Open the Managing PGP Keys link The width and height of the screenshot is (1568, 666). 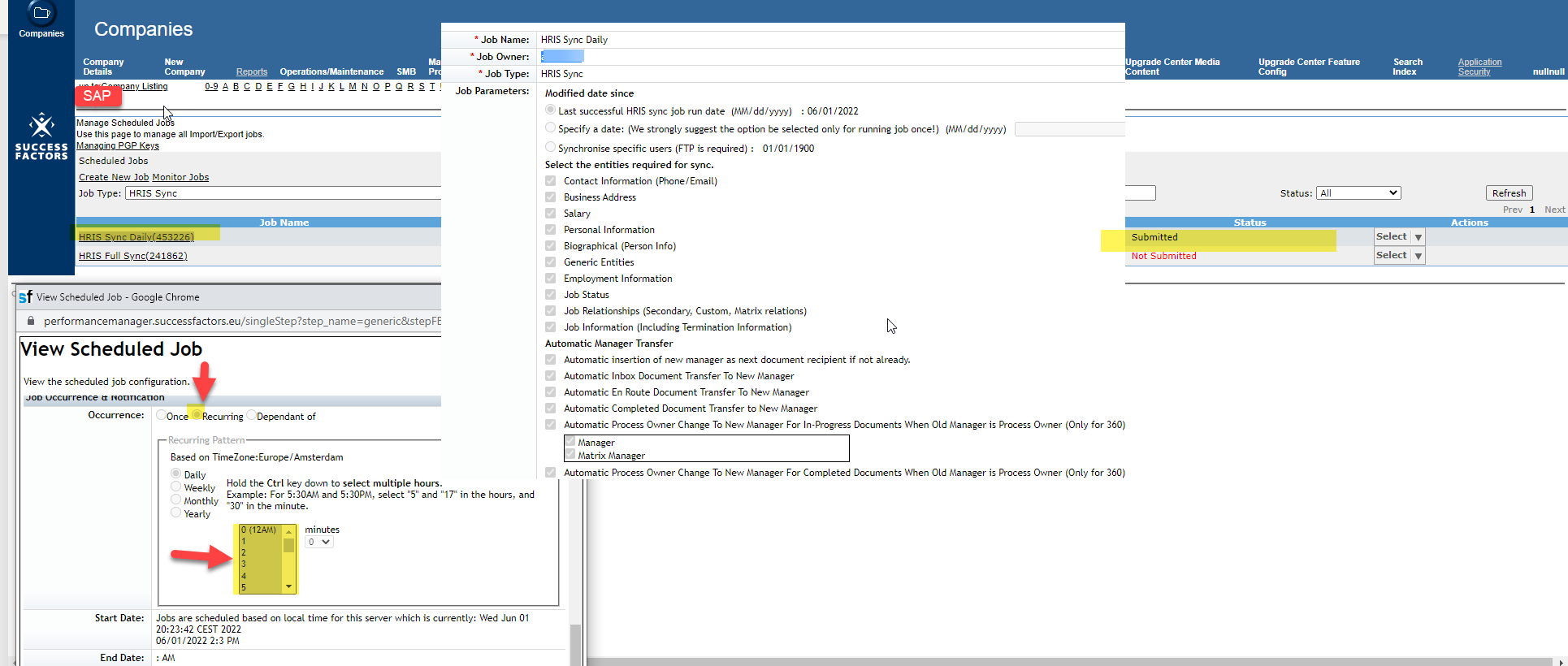[118, 146]
